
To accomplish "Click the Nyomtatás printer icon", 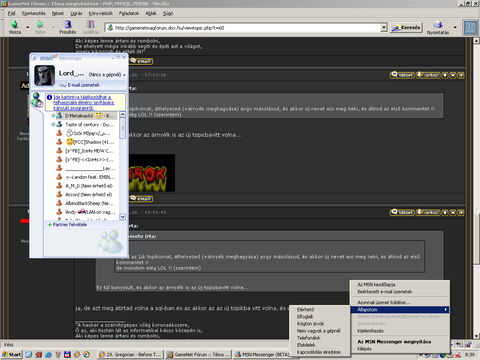I will pyautogui.click(x=438, y=25).
